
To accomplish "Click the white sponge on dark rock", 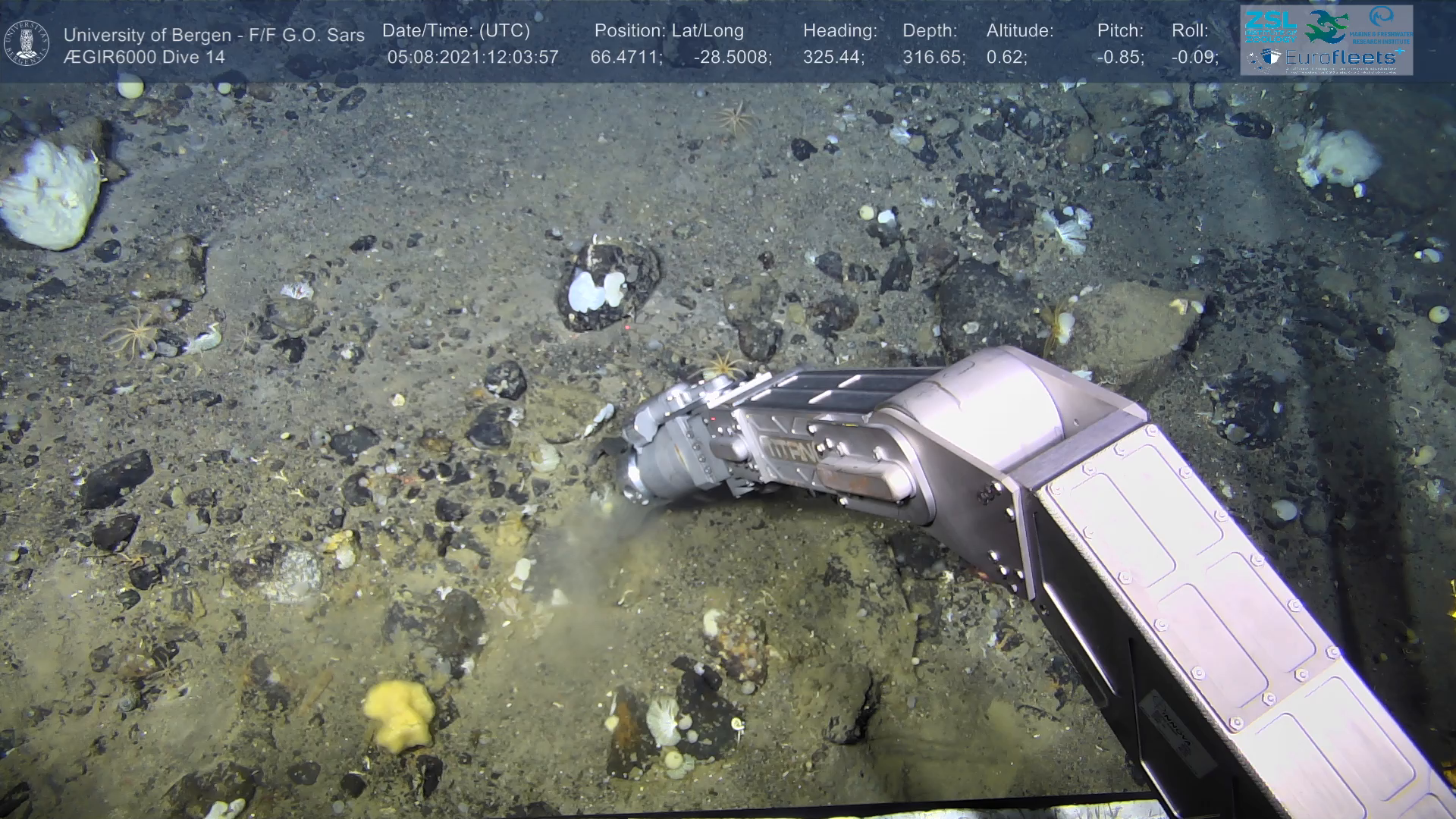I will [x=596, y=289].
